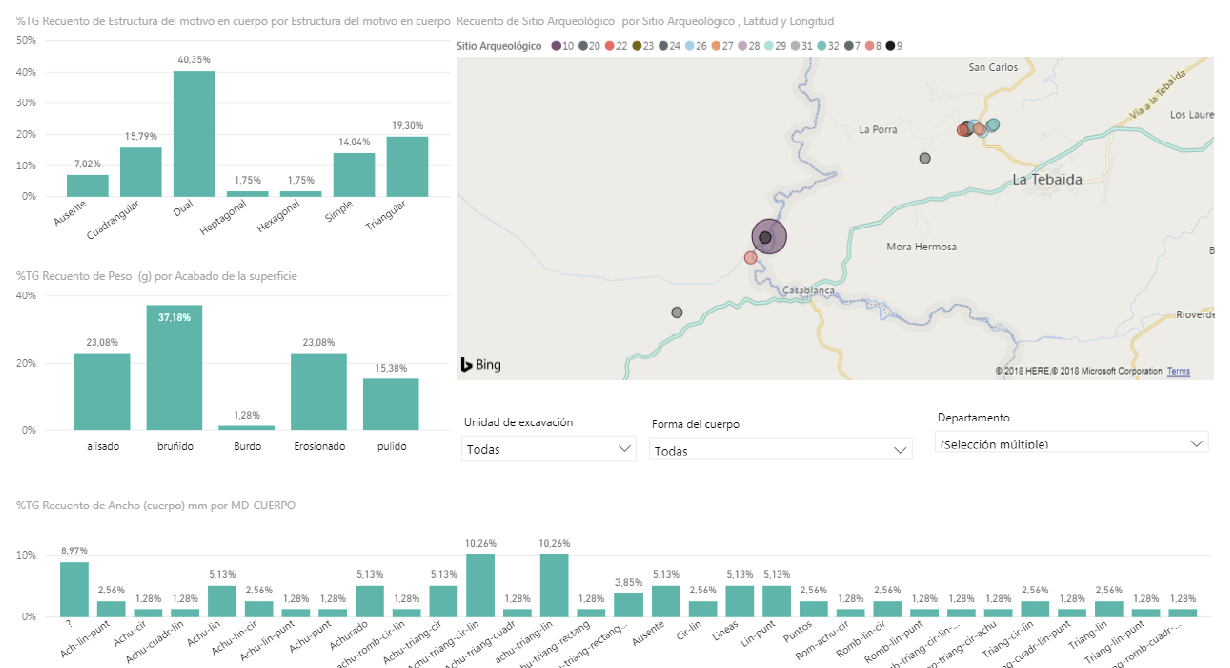
Task: Select the Triangular bar
Action: (x=407, y=166)
